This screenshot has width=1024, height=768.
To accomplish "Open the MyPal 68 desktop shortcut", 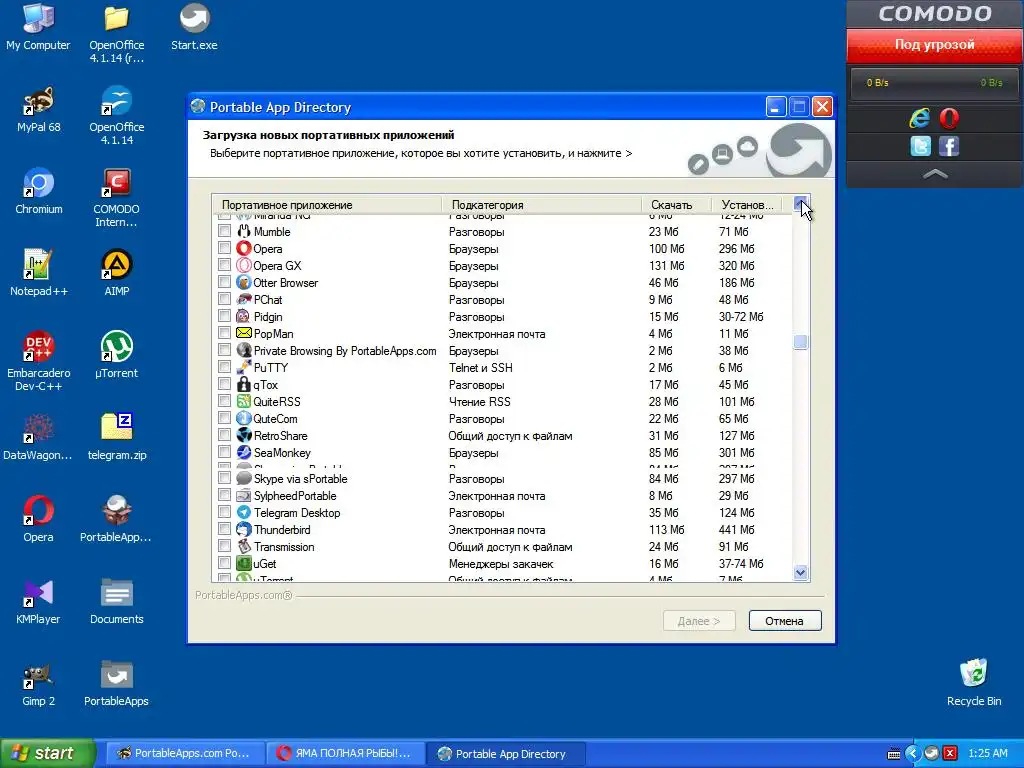I will [39, 110].
